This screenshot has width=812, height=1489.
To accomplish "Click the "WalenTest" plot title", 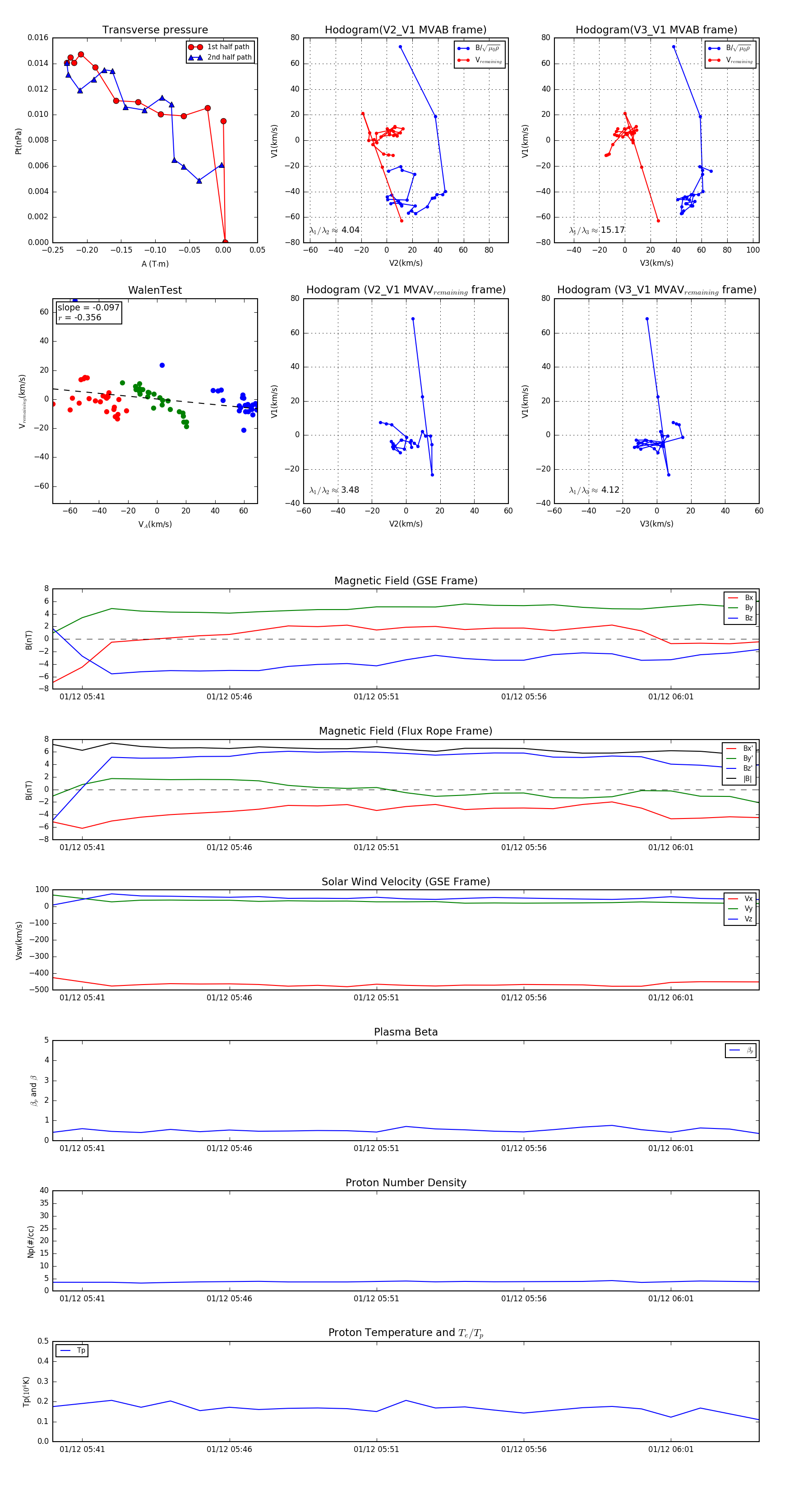I will coord(155,290).
